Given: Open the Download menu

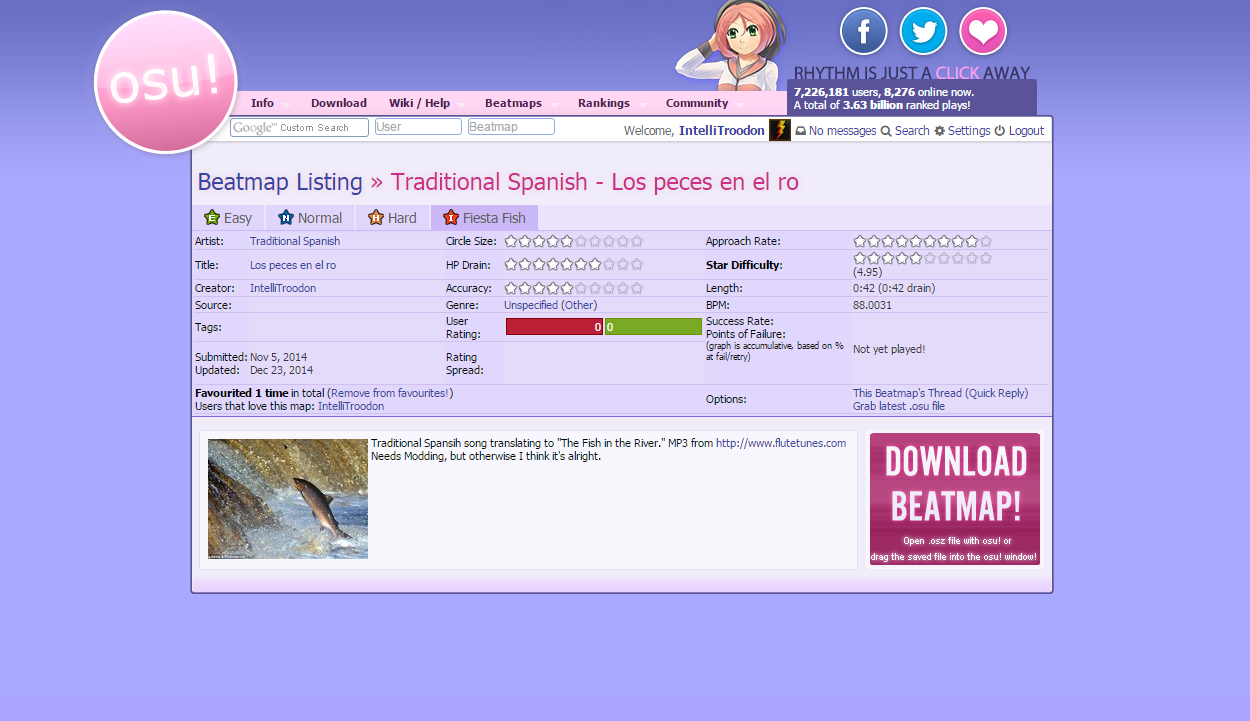Looking at the screenshot, I should [338, 103].
